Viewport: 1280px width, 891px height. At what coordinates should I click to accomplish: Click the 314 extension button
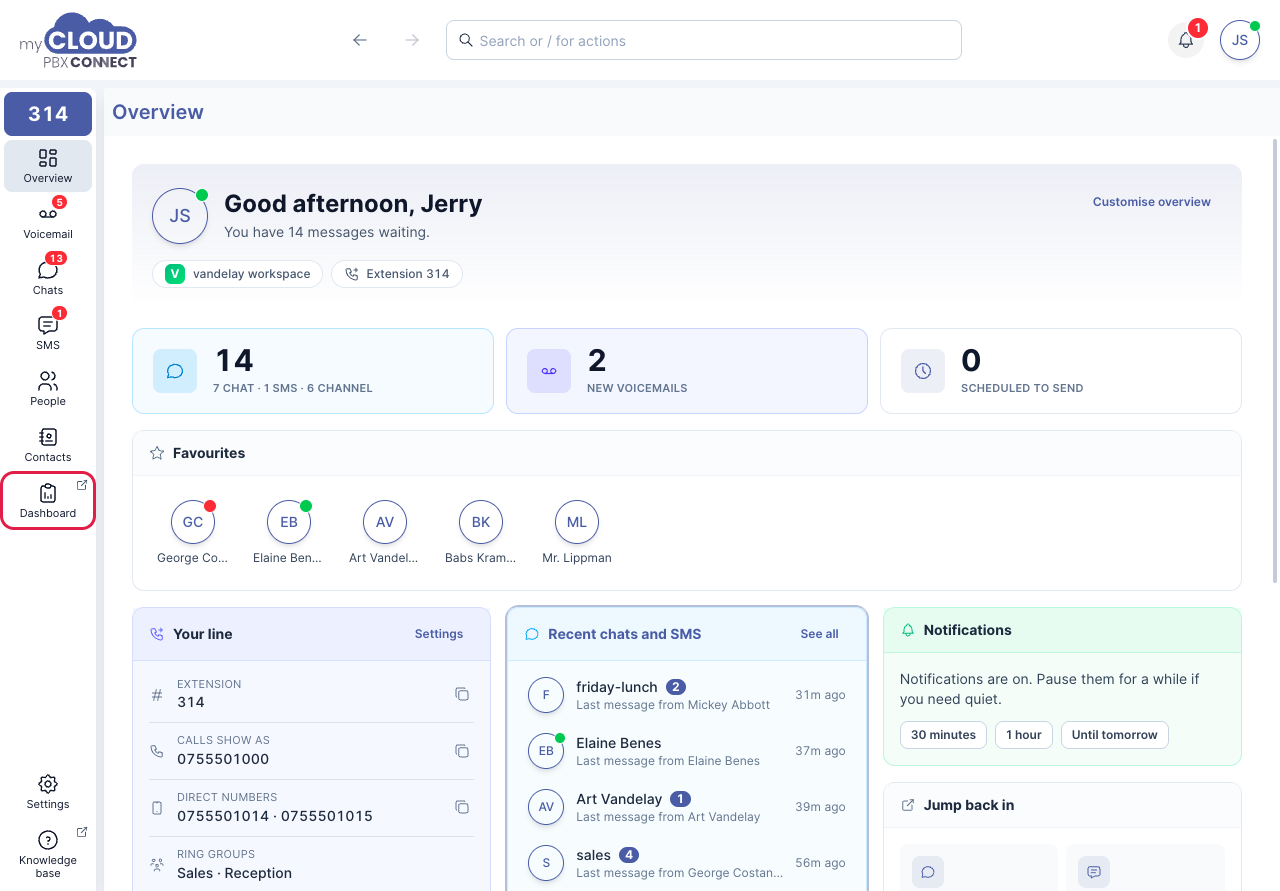48,114
